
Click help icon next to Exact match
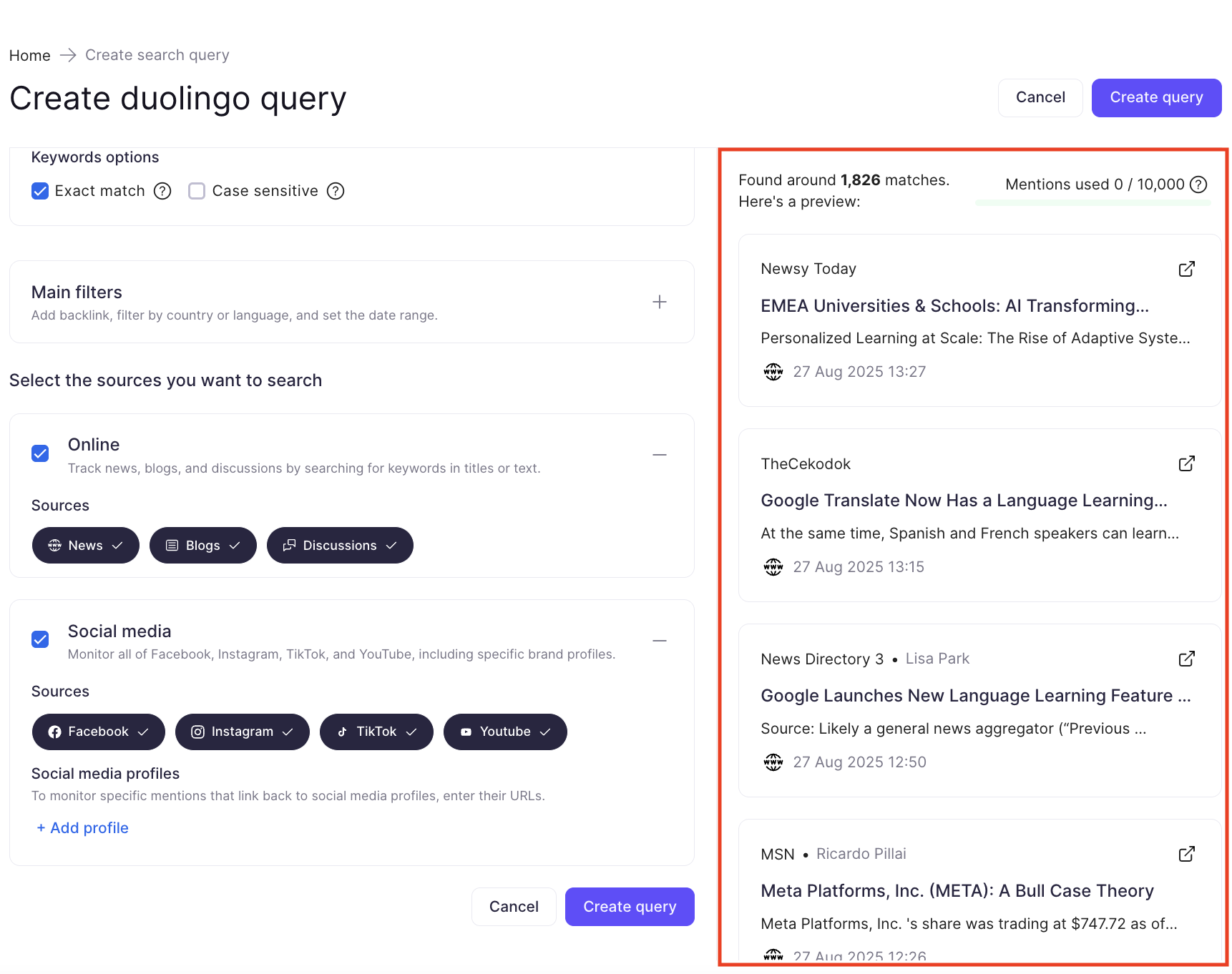coord(163,191)
